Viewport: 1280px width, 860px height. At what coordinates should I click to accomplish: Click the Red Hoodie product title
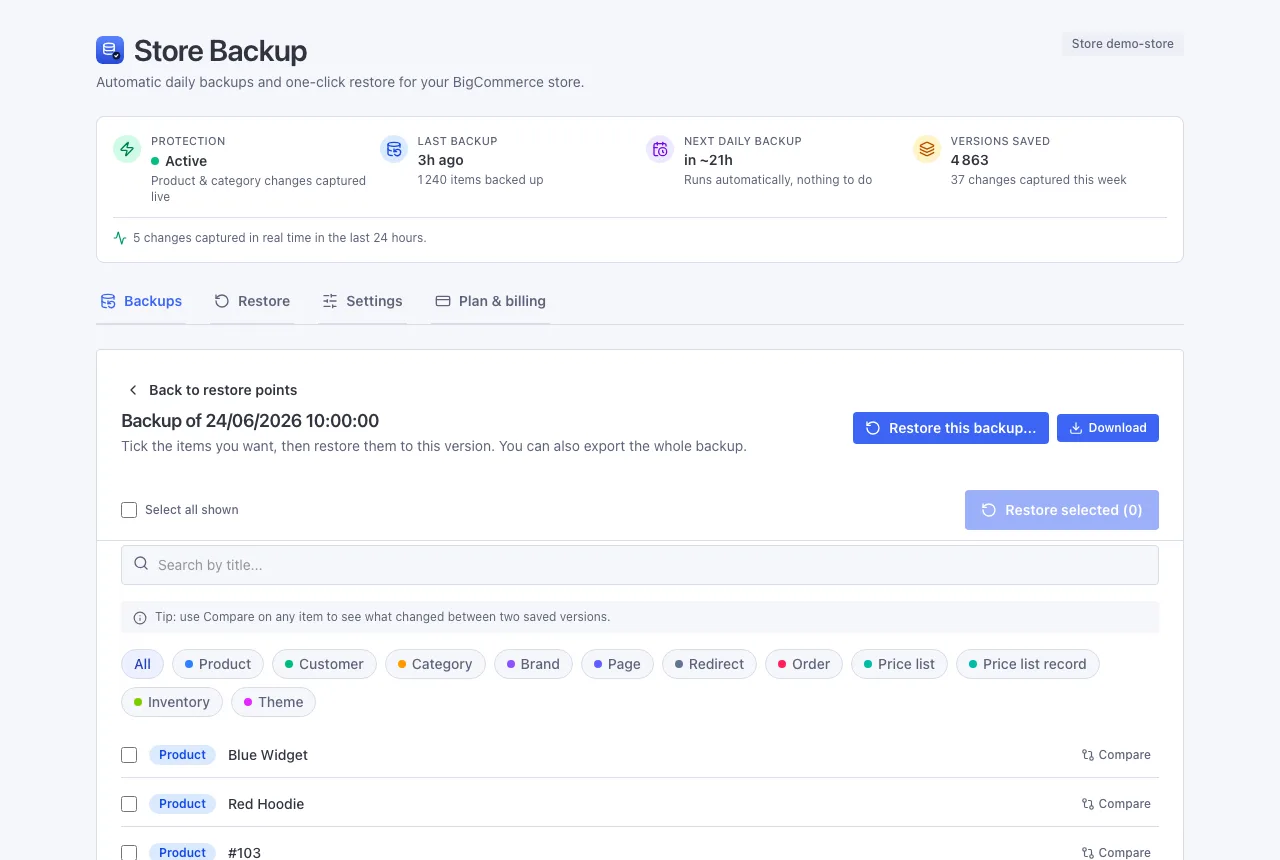tap(266, 804)
